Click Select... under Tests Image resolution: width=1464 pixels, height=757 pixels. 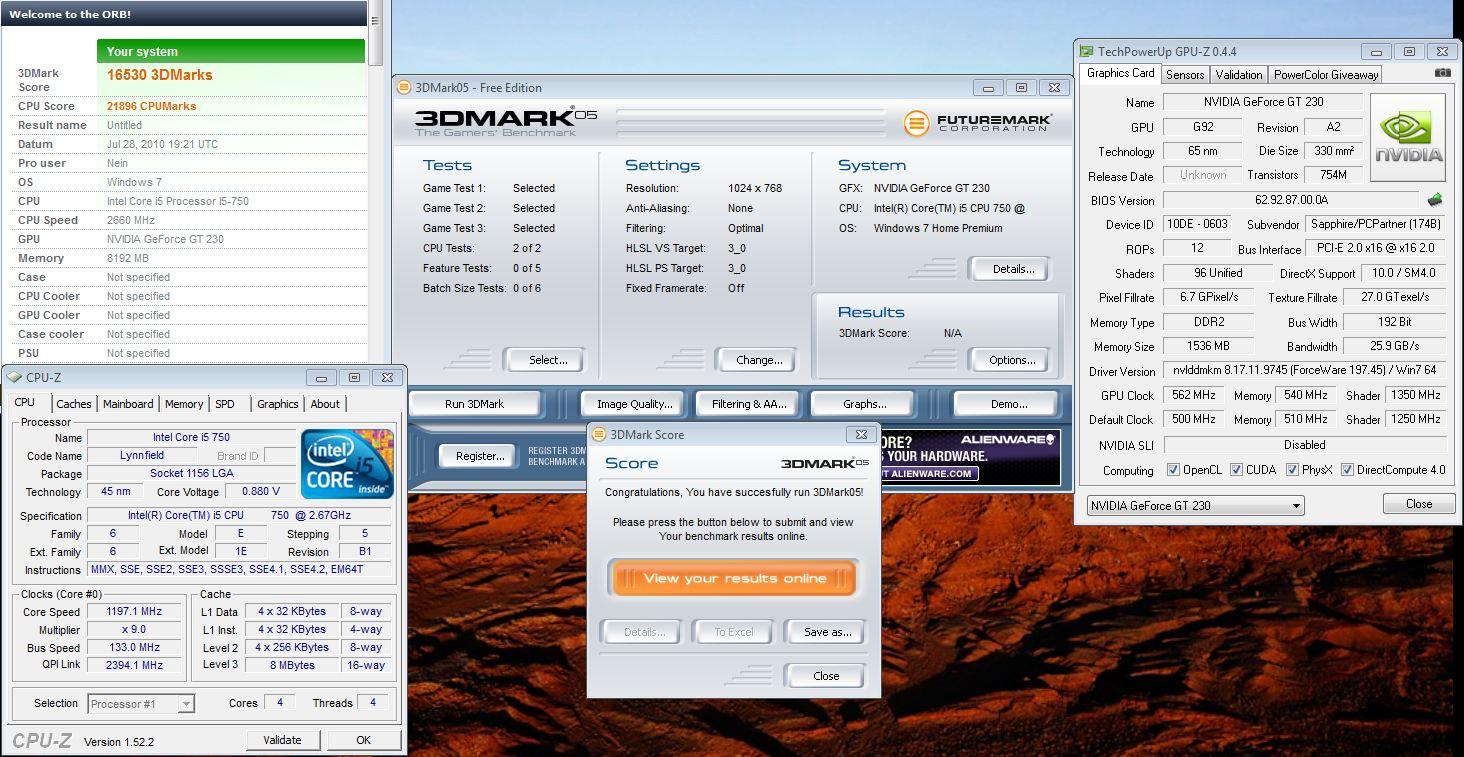point(547,360)
